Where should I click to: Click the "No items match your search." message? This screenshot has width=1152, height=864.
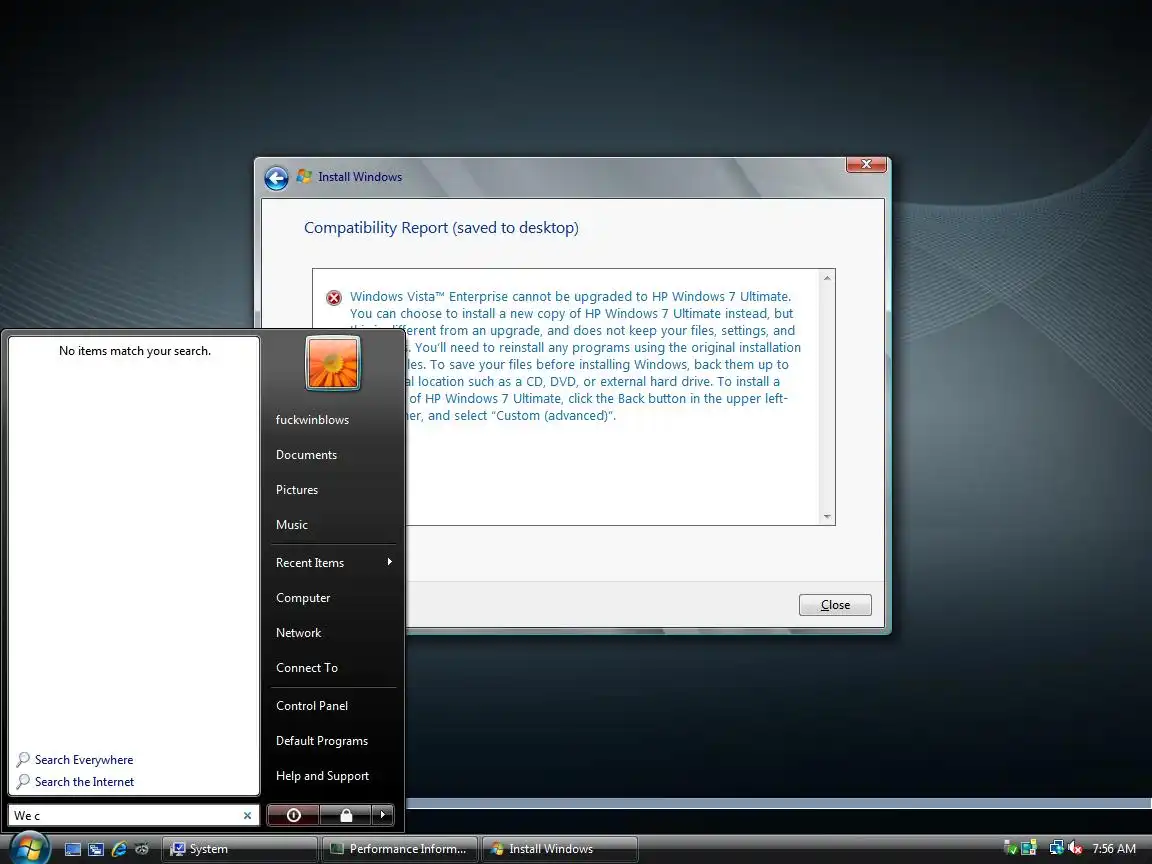134,351
